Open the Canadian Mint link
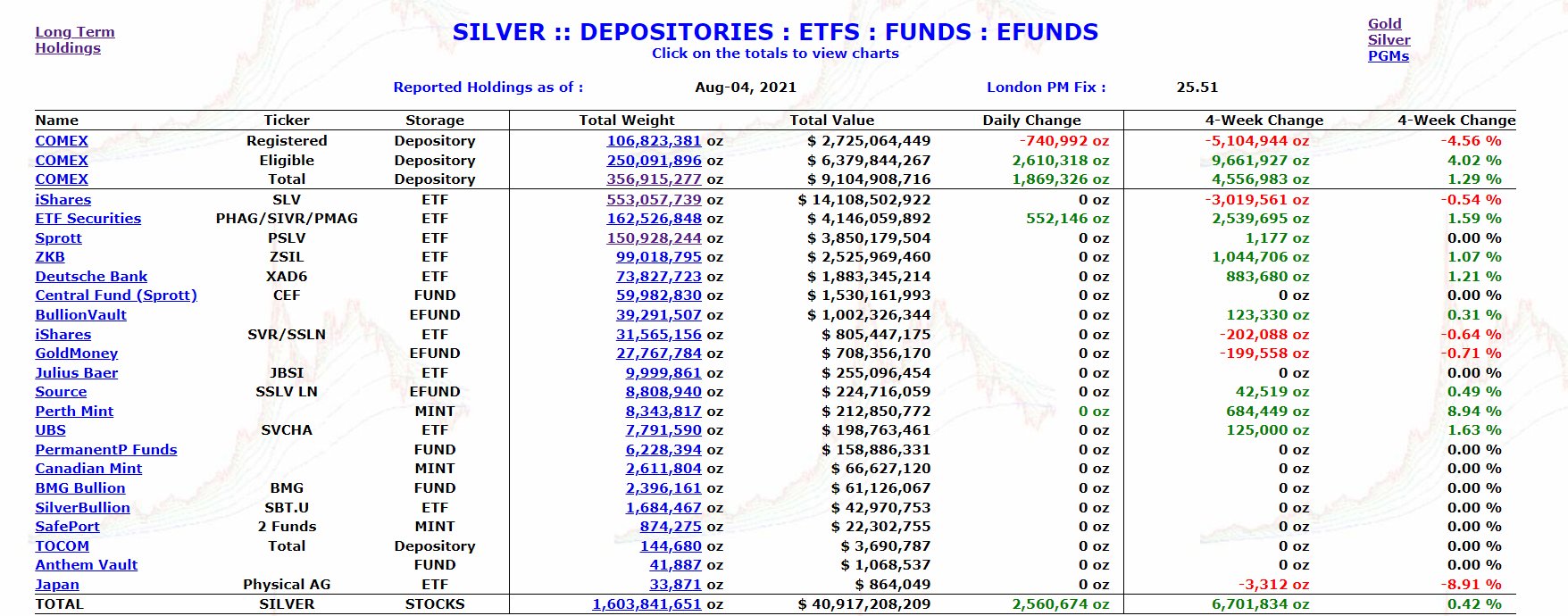Screen dimensions: 1568x616 (88, 469)
